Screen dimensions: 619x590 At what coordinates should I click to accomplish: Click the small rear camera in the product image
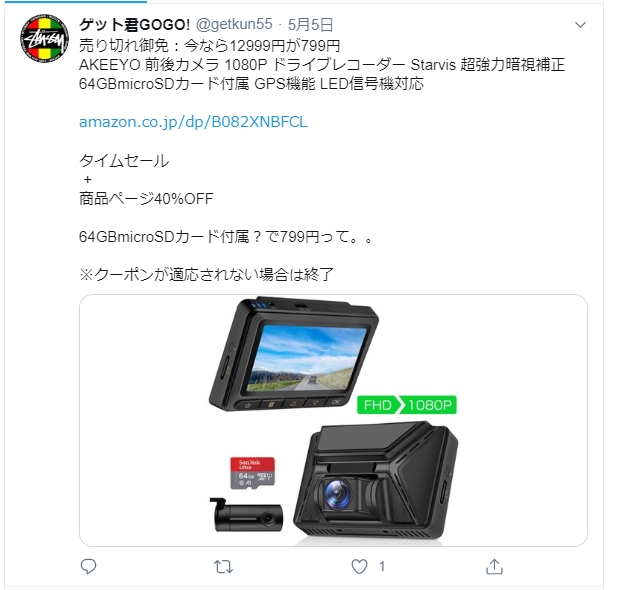(247, 515)
